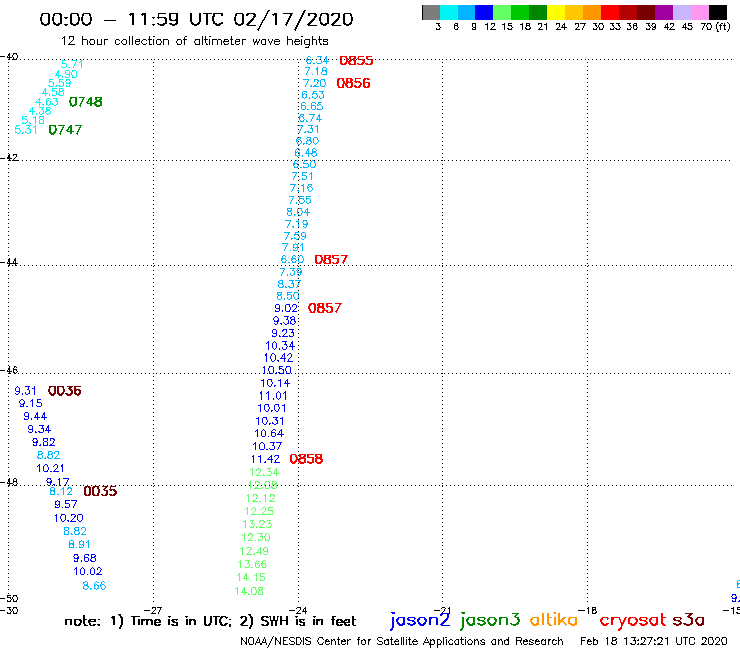Click the cyan reading 5.71

72,64
